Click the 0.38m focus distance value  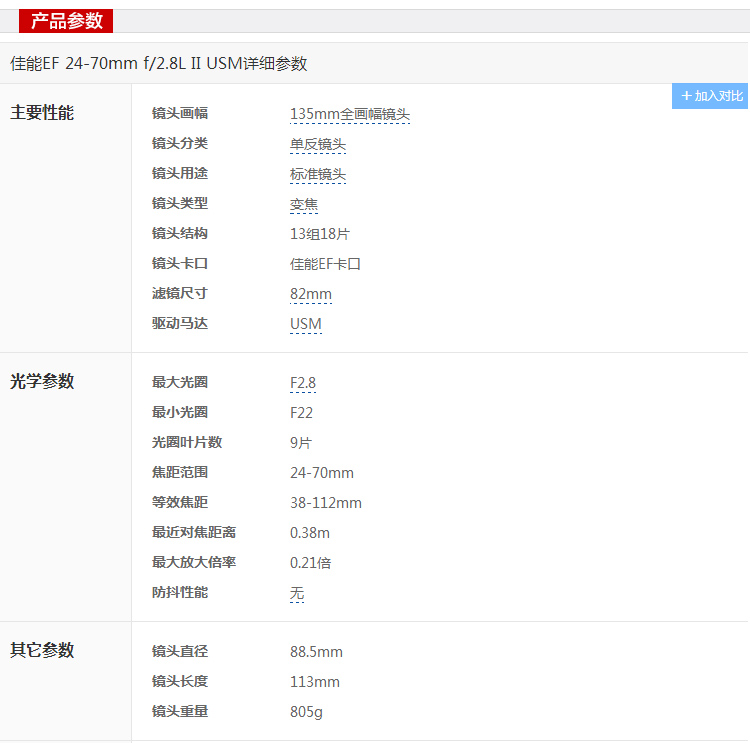[x=310, y=533]
